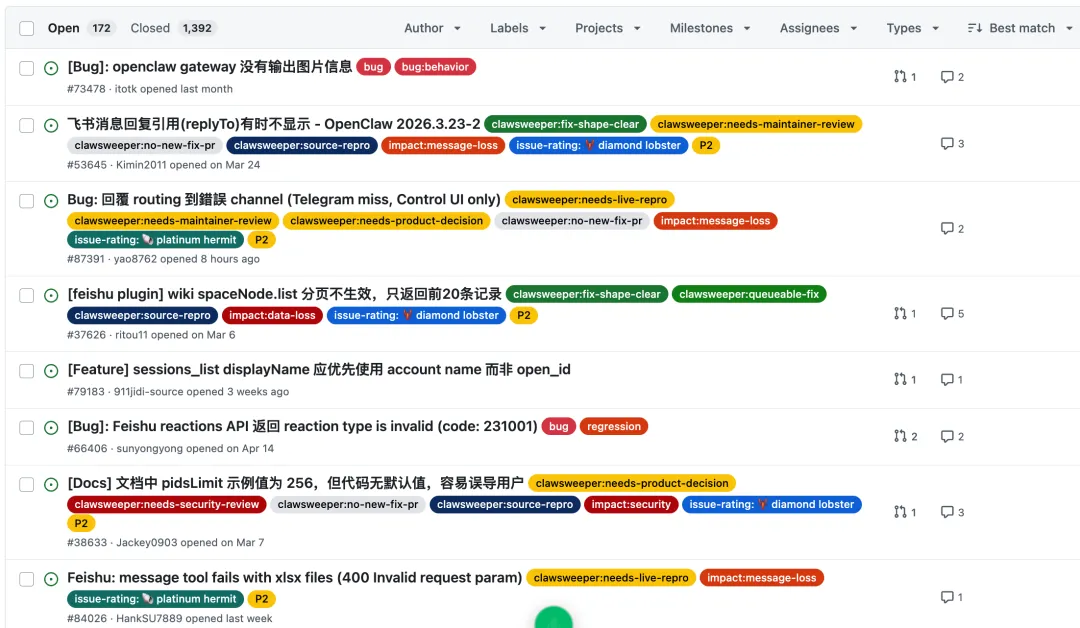
Task: Tick checkbox for xlsx files issue
Action: click(x=26, y=579)
